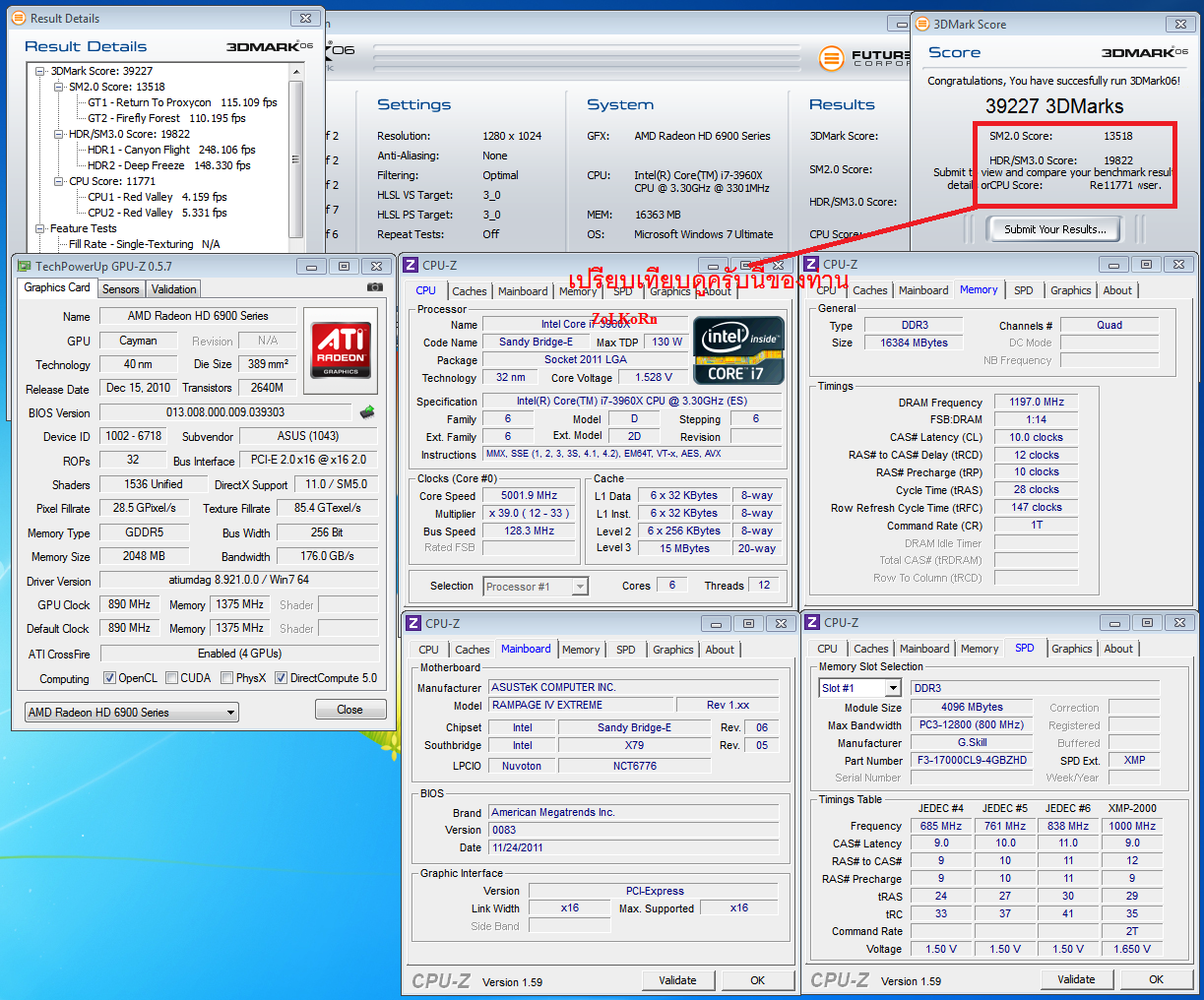The width and height of the screenshot is (1204, 1000).
Task: Click the Result Details vertical scrollbar thumb
Action: click(295, 157)
